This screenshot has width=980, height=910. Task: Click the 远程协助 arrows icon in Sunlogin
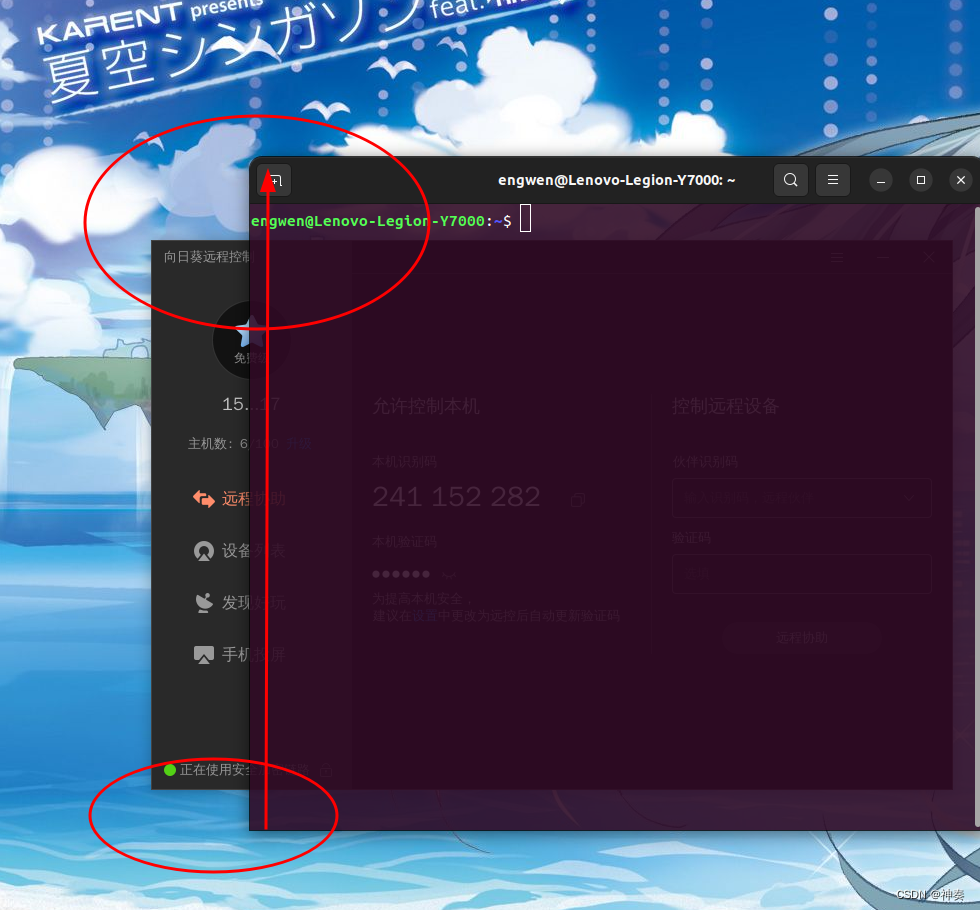click(x=204, y=498)
